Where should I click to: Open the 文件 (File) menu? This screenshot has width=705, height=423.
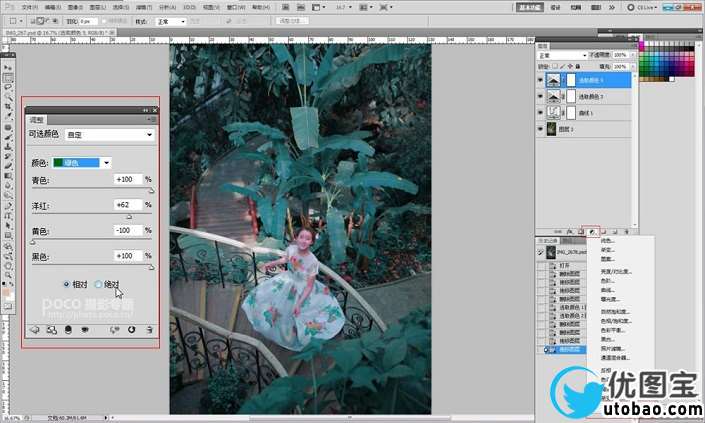coord(29,6)
